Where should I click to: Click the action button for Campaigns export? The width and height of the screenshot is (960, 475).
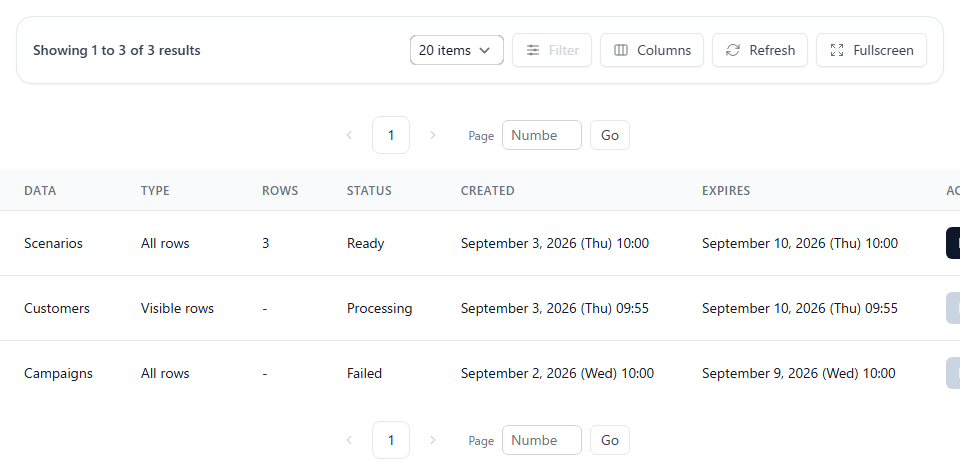click(x=953, y=373)
